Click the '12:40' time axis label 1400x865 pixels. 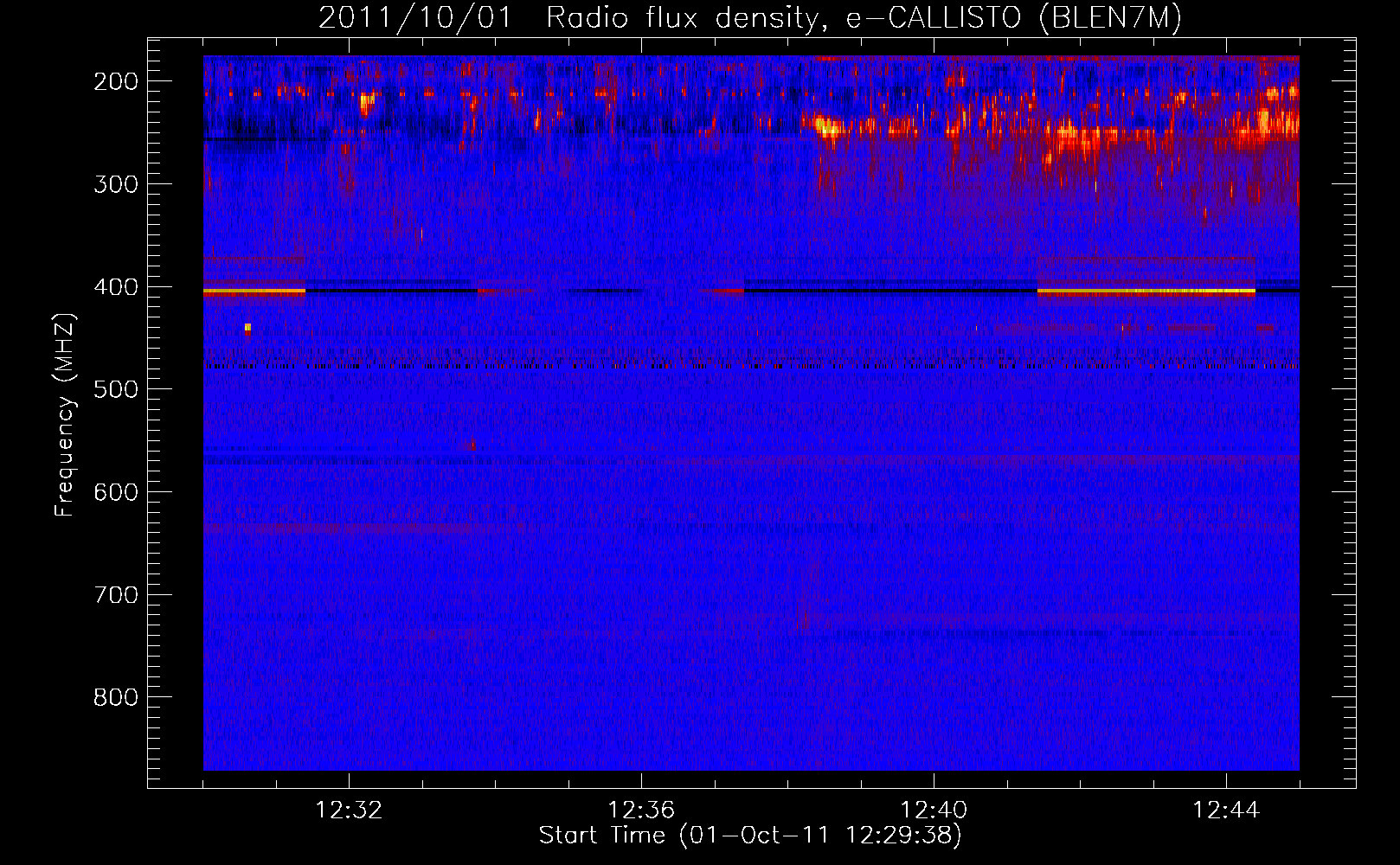click(934, 811)
